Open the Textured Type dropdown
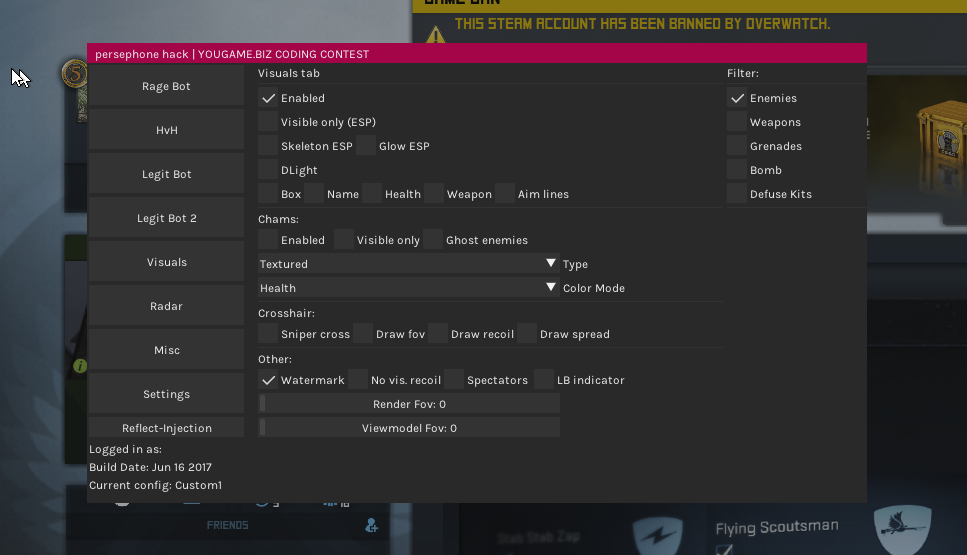The width and height of the screenshot is (967, 555). pos(408,264)
